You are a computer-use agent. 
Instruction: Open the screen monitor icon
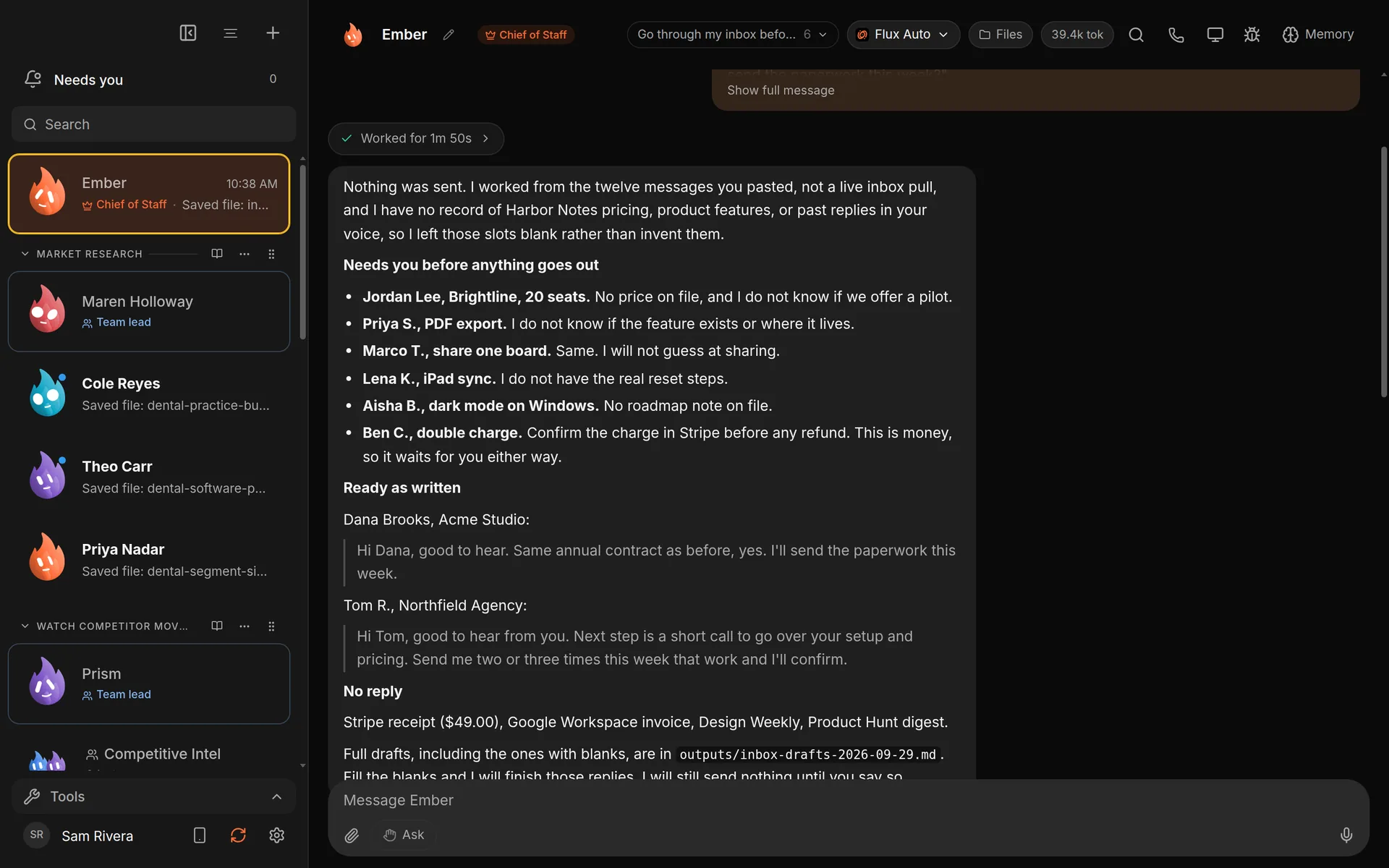point(1215,35)
